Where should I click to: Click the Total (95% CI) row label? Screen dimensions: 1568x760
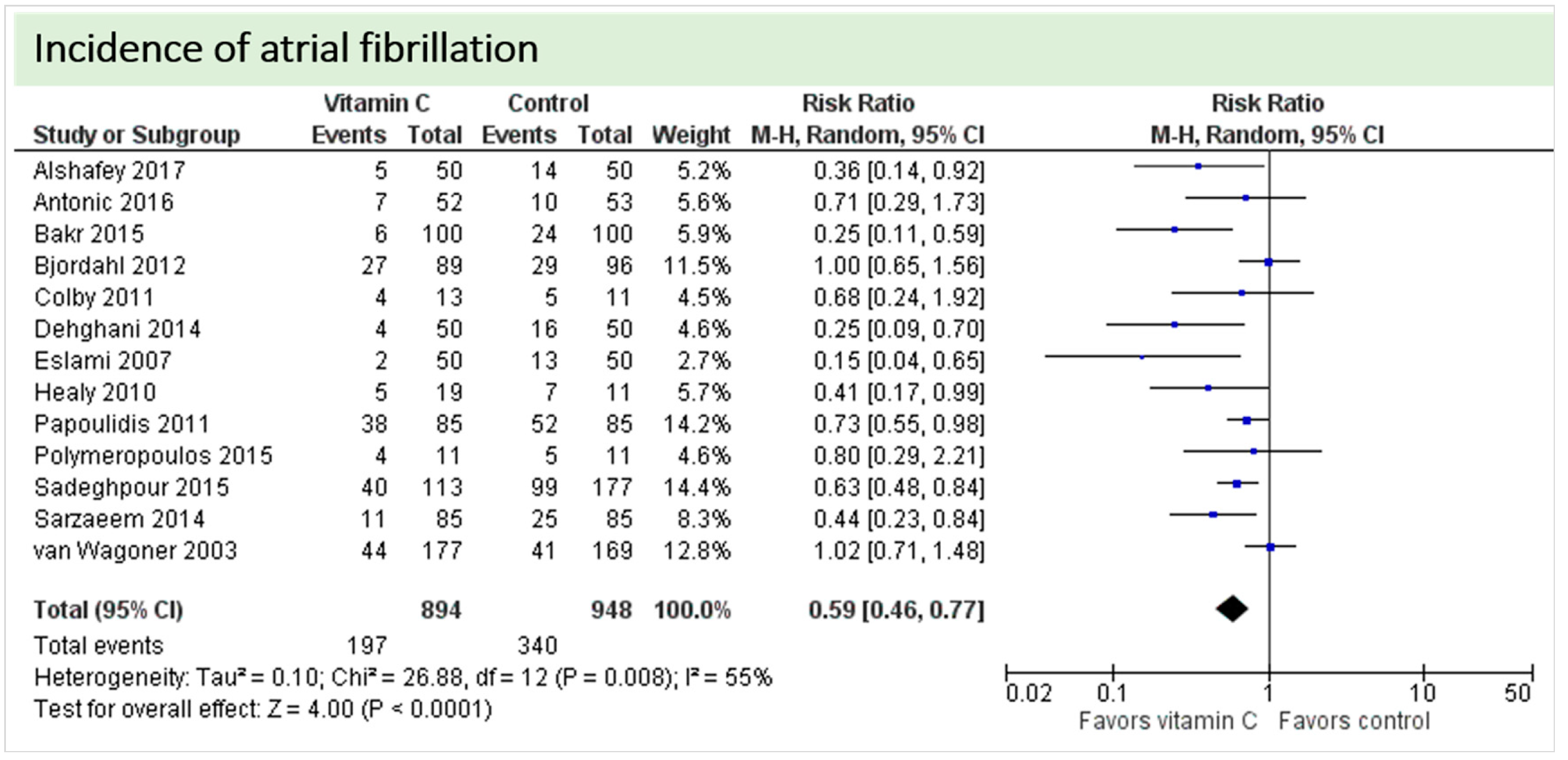(x=109, y=610)
